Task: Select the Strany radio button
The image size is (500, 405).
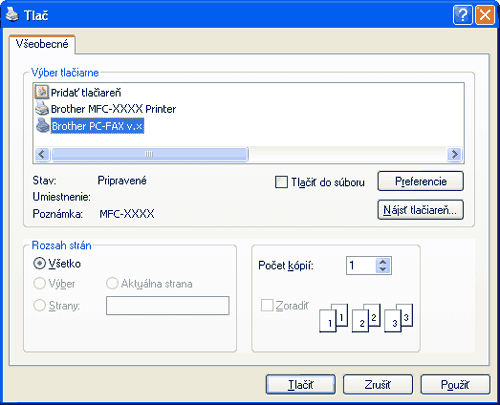Action: pos(39,305)
